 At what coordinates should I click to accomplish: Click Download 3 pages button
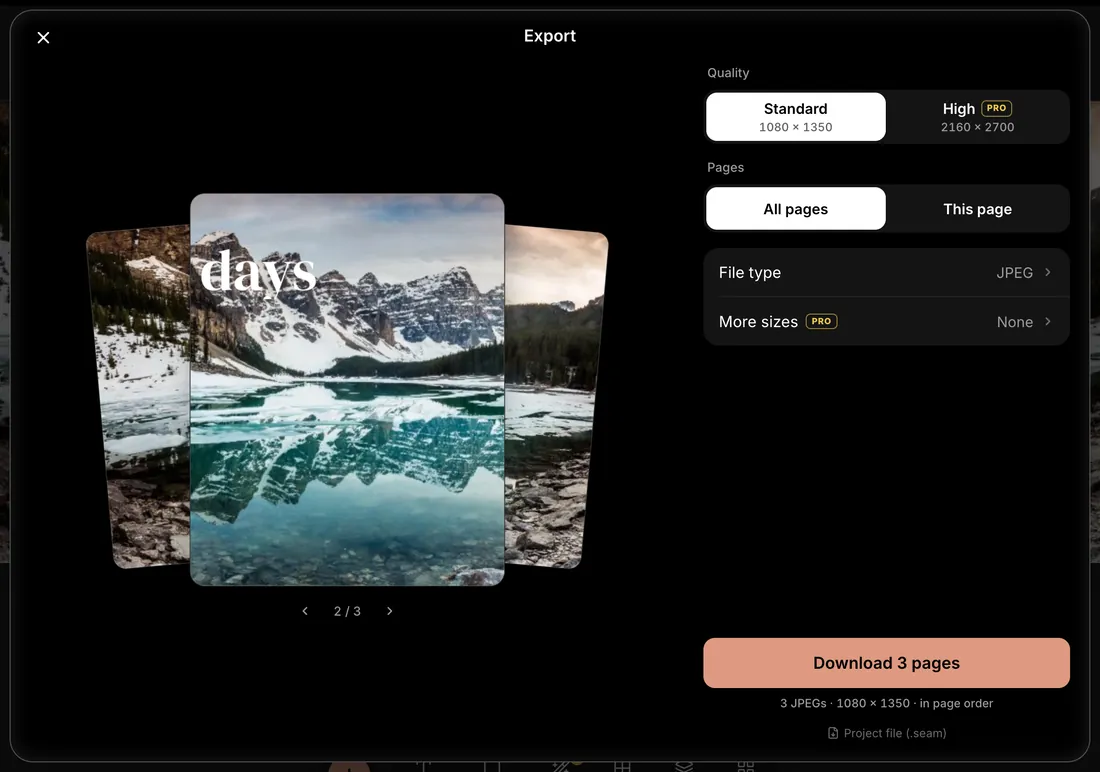(886, 663)
